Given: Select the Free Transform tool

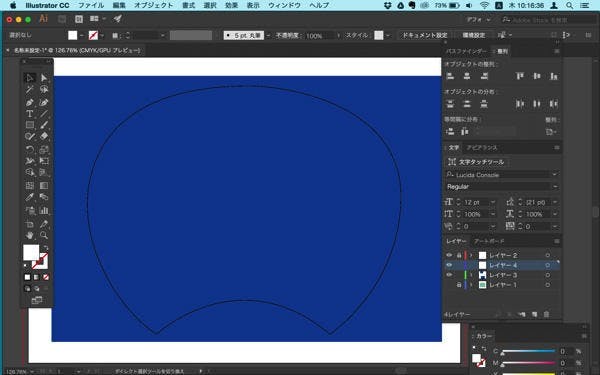Looking at the screenshot, I should pyautogui.click(x=44, y=161).
